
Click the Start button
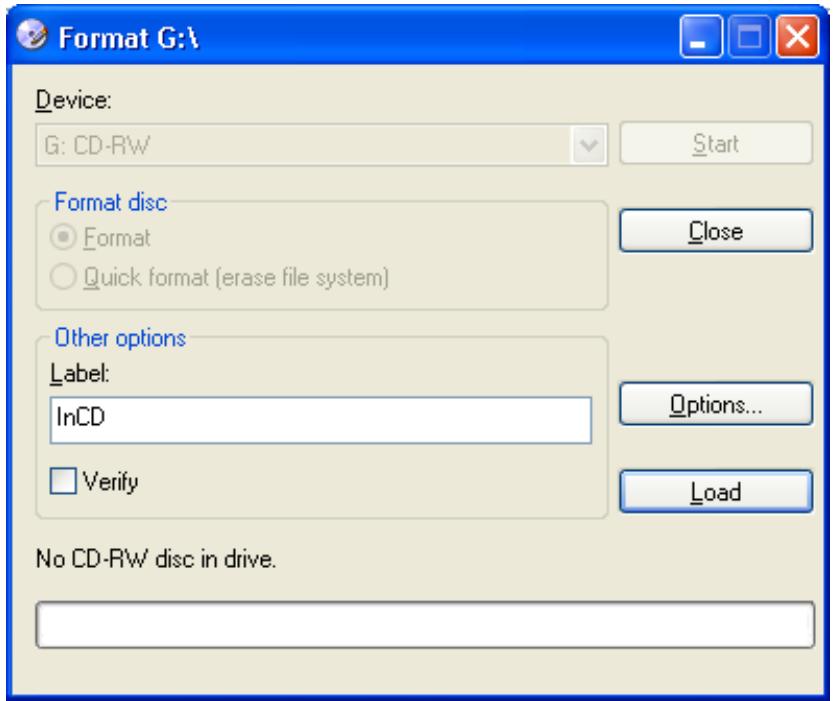716,143
